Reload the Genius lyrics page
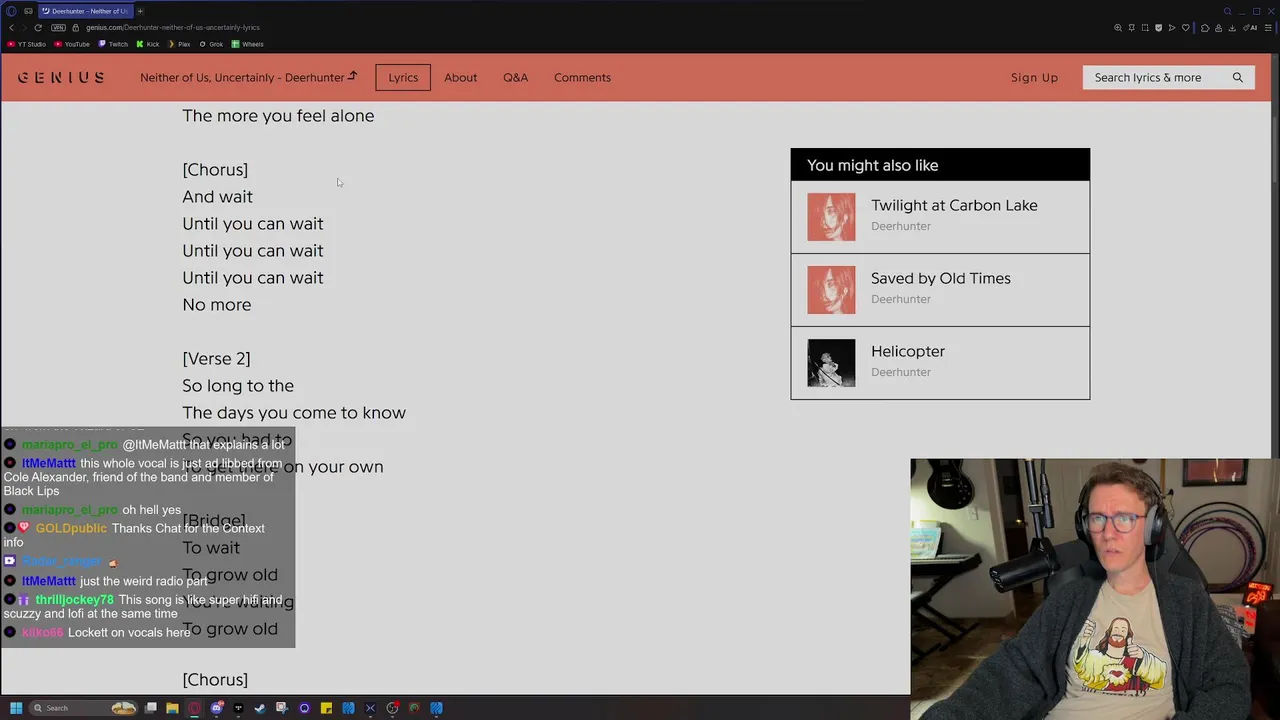This screenshot has height=720, width=1280. tap(38, 27)
